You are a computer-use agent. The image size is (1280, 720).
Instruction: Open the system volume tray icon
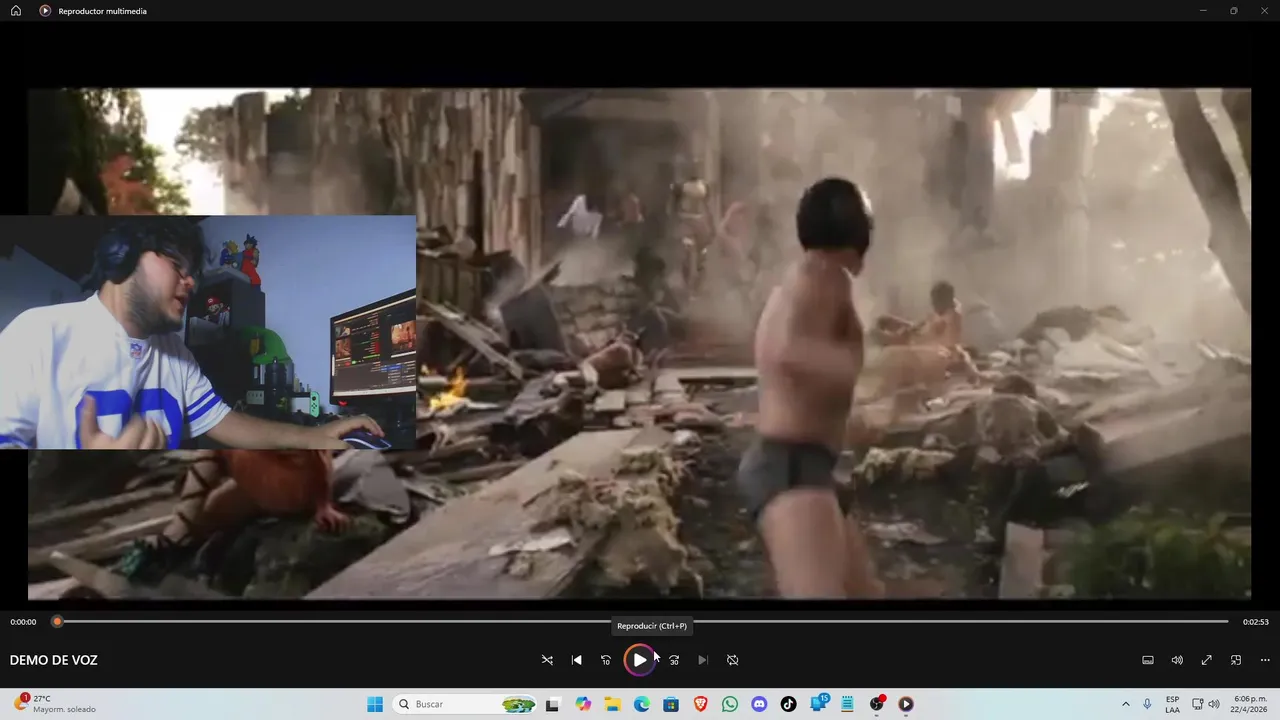1214,704
